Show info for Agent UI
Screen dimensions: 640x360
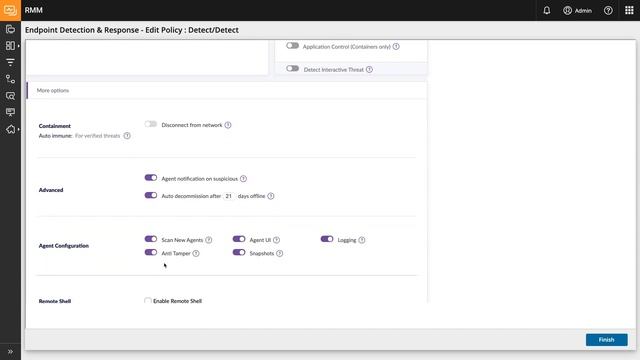(x=276, y=240)
